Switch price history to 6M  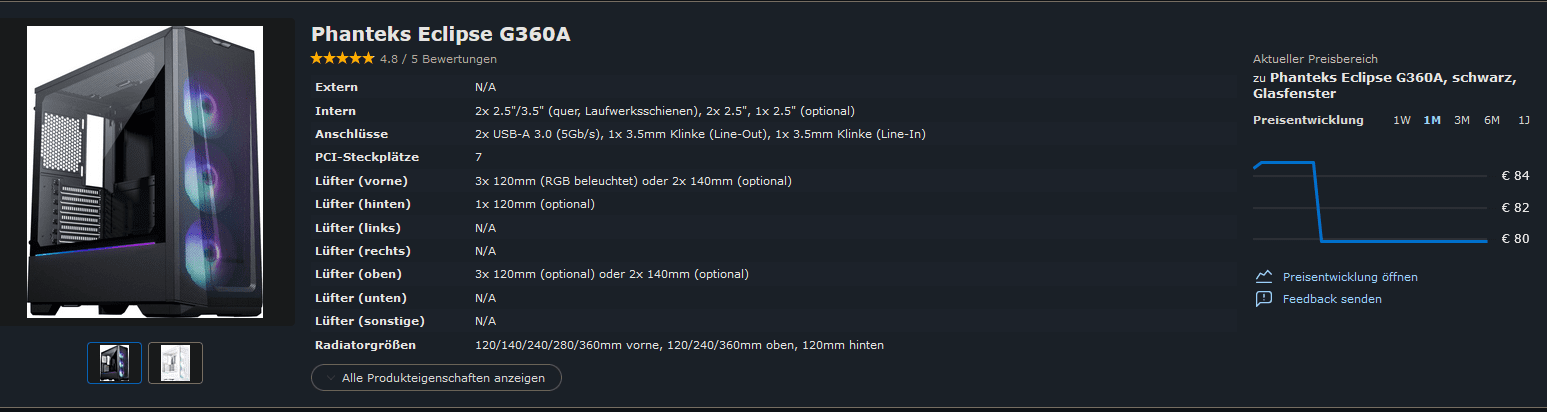click(1492, 120)
